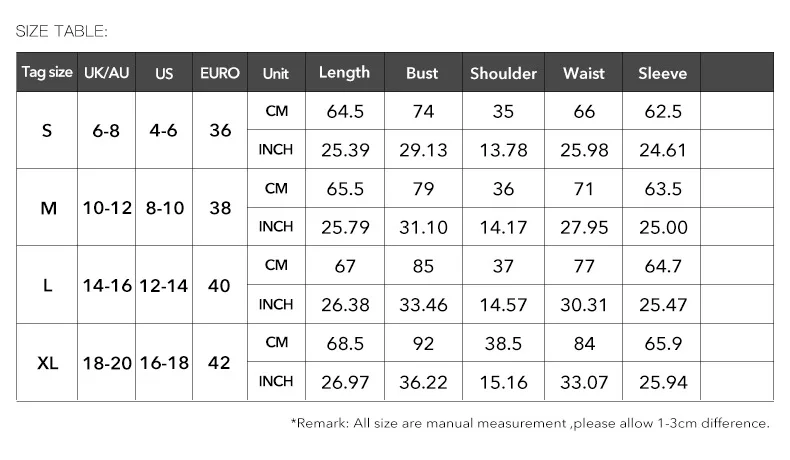
Task: Click the Tag size column header
Action: pos(47,74)
